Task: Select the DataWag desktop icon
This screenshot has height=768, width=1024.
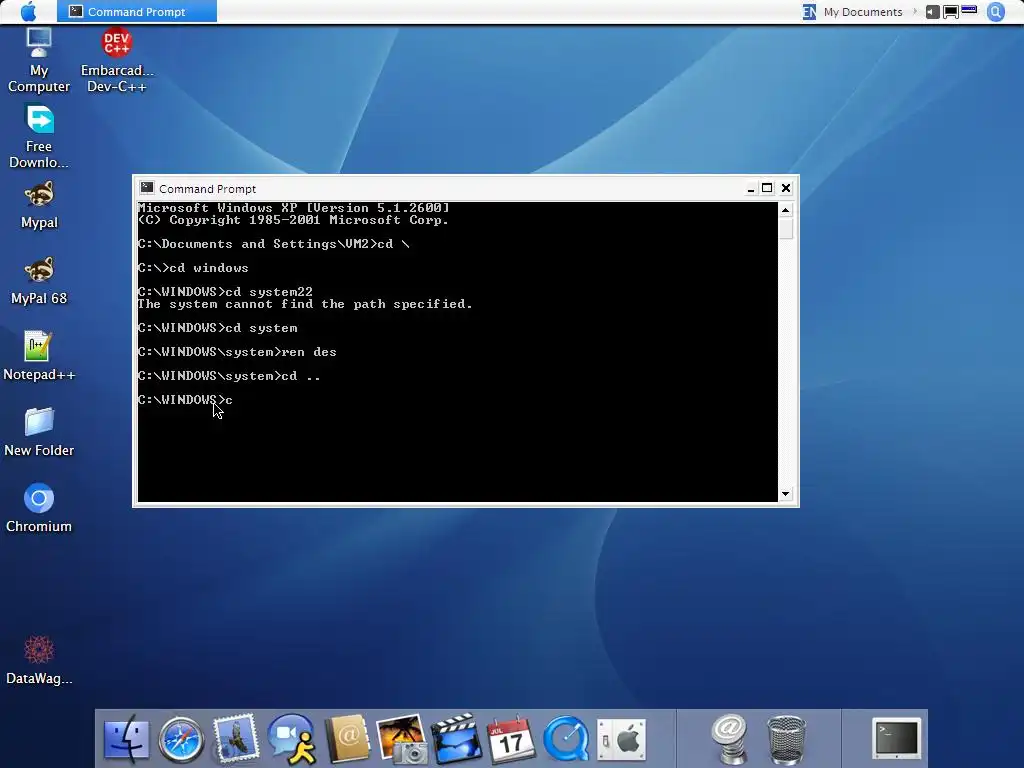Action: coord(39,660)
